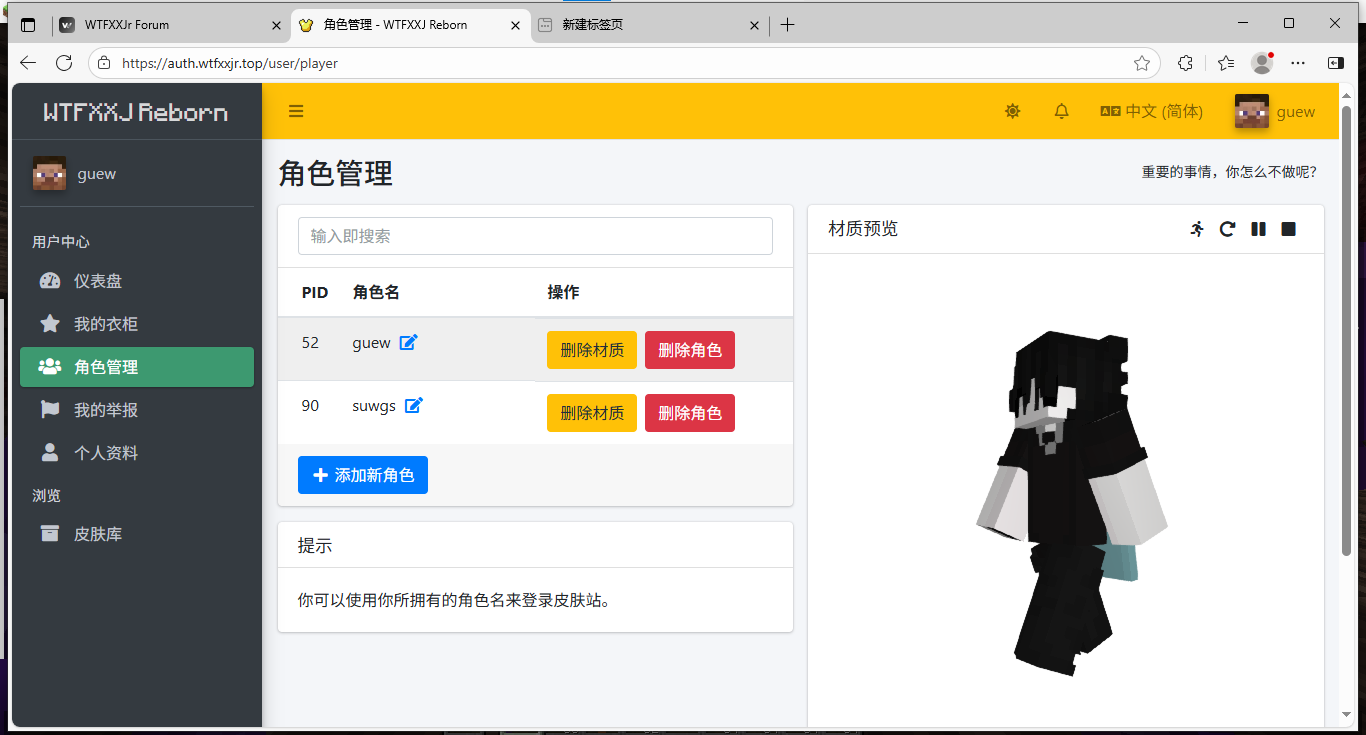Click PID 90 cell
Viewport: 1366px width, 735px height.
click(310, 406)
